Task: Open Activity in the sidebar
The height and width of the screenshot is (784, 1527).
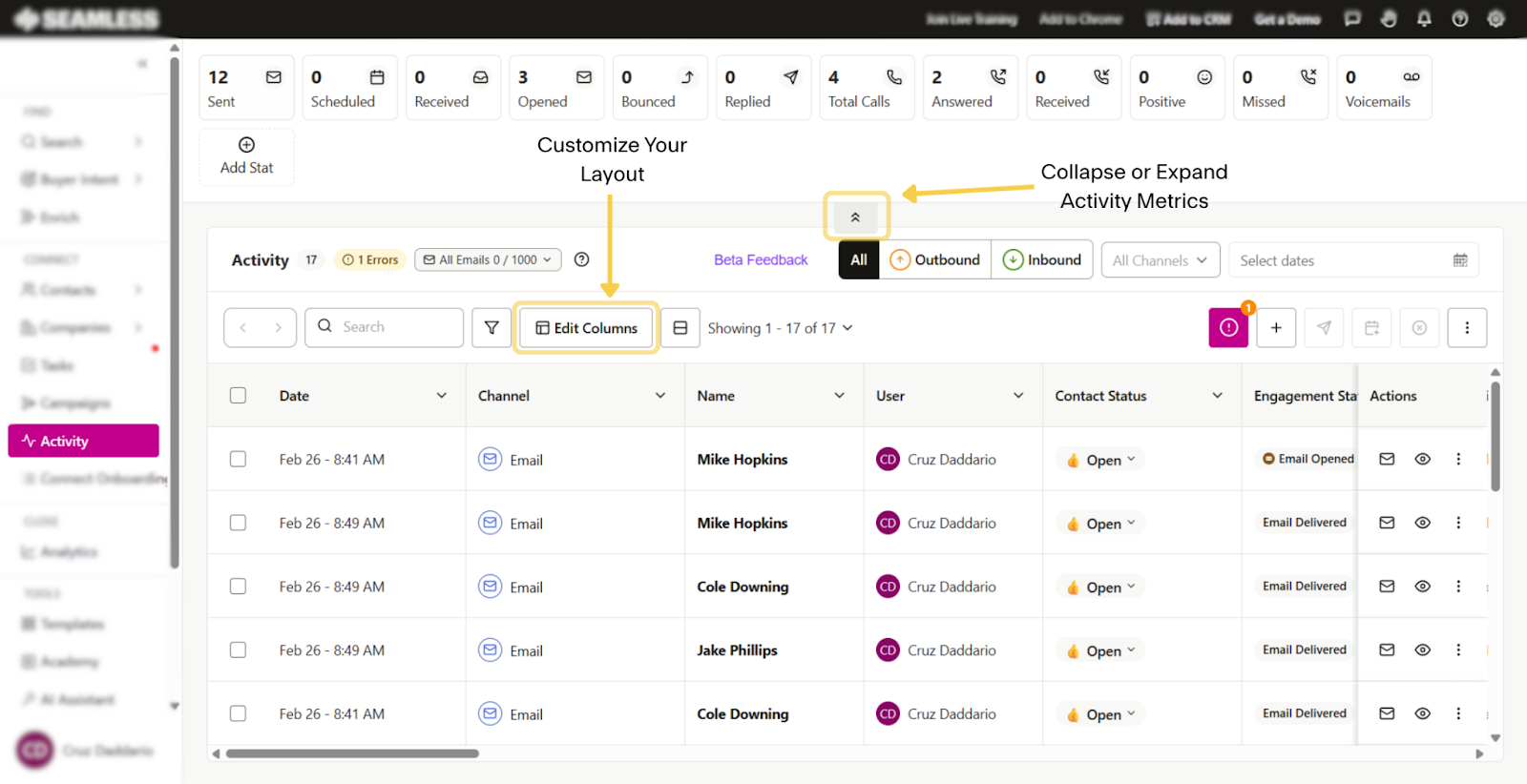Action: [84, 441]
